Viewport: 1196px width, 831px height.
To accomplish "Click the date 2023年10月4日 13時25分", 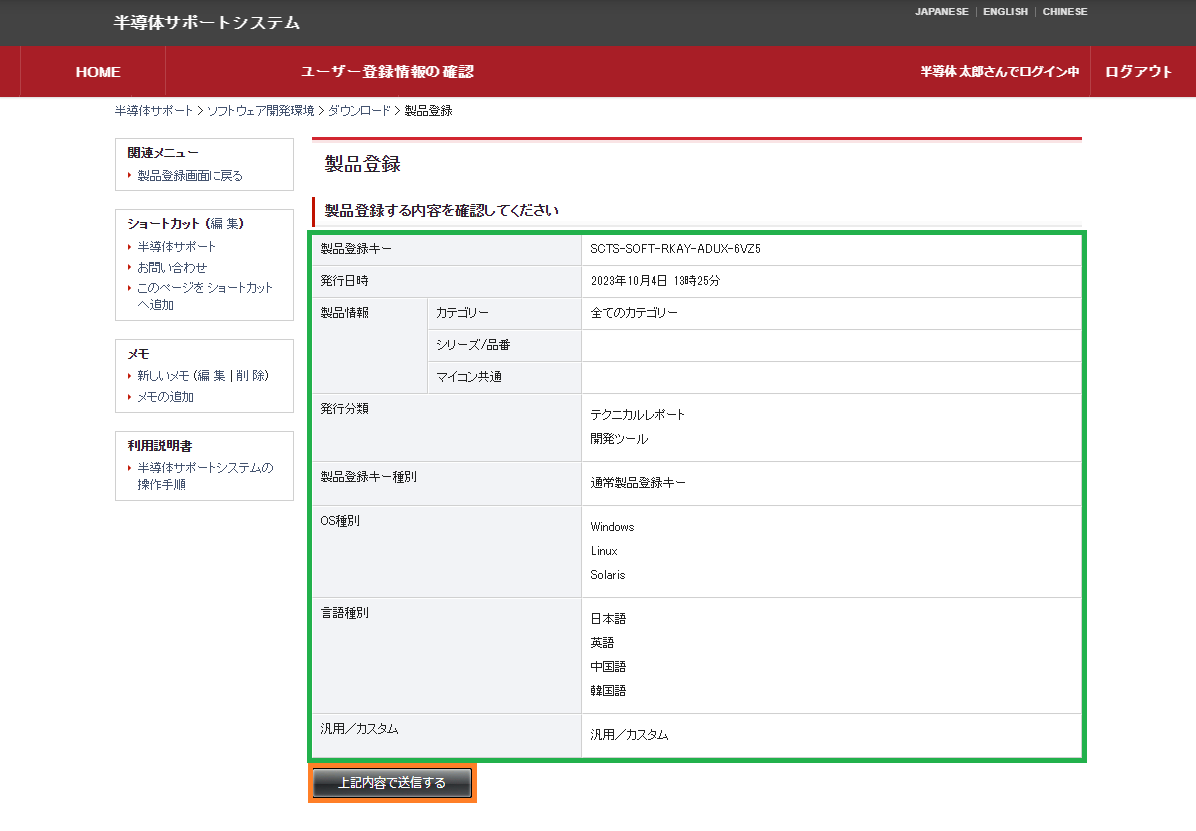I will click(x=655, y=281).
